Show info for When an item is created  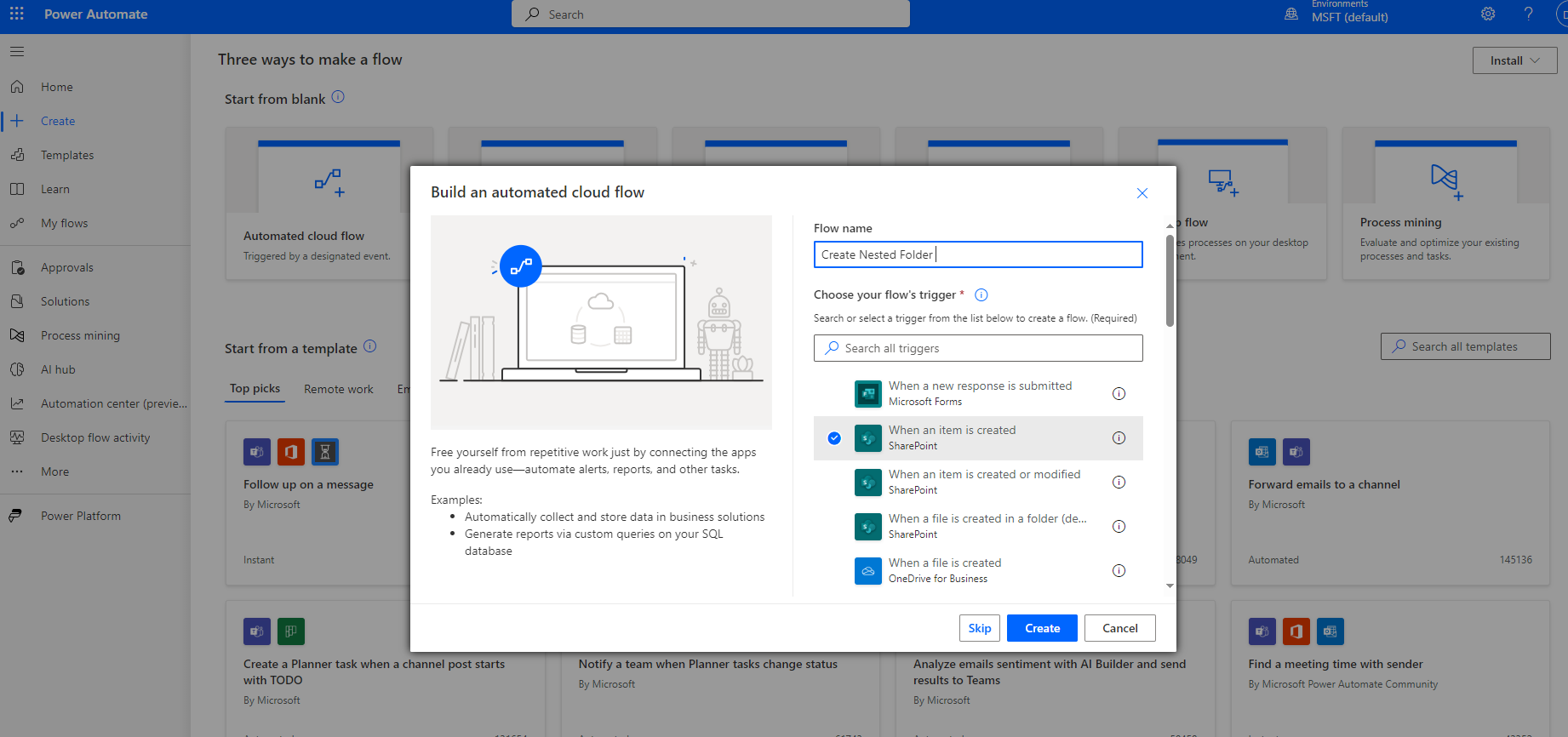click(x=1119, y=438)
